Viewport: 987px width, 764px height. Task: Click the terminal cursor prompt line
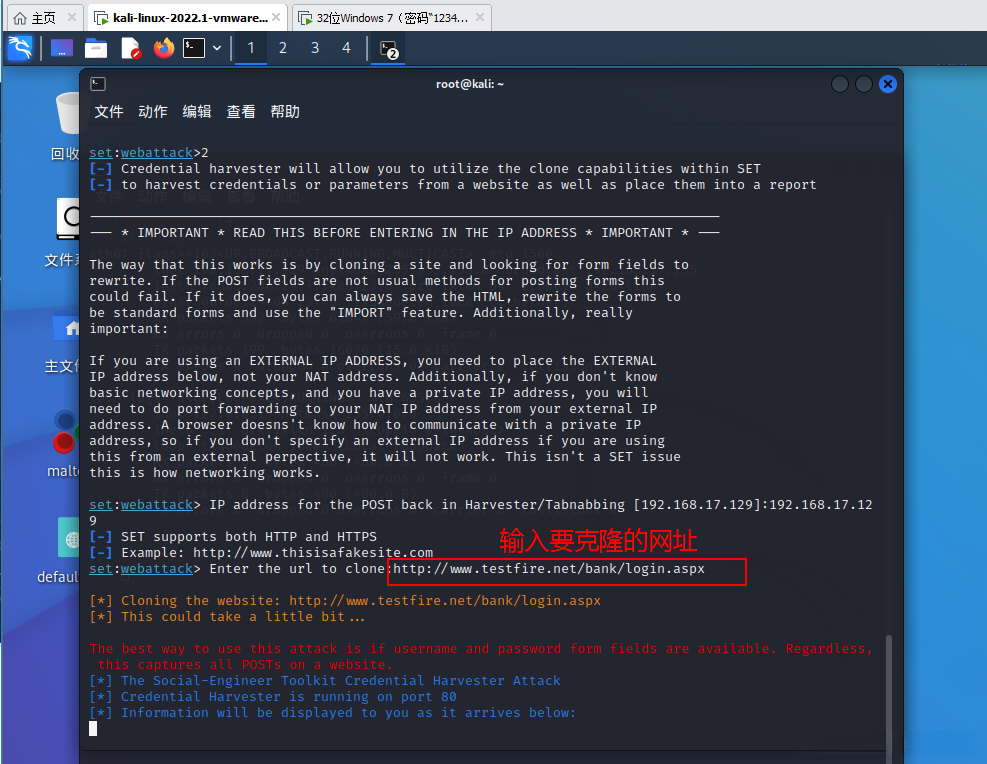[x=93, y=729]
